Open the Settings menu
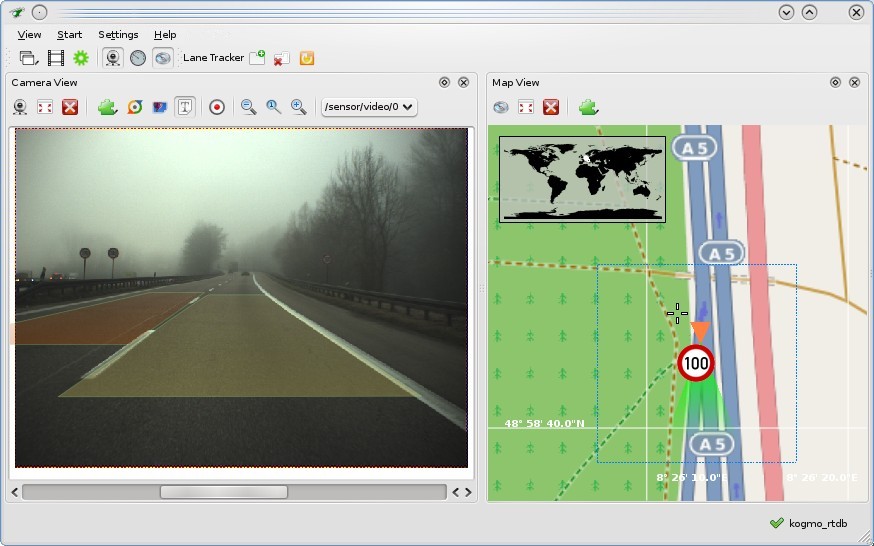 pos(118,35)
